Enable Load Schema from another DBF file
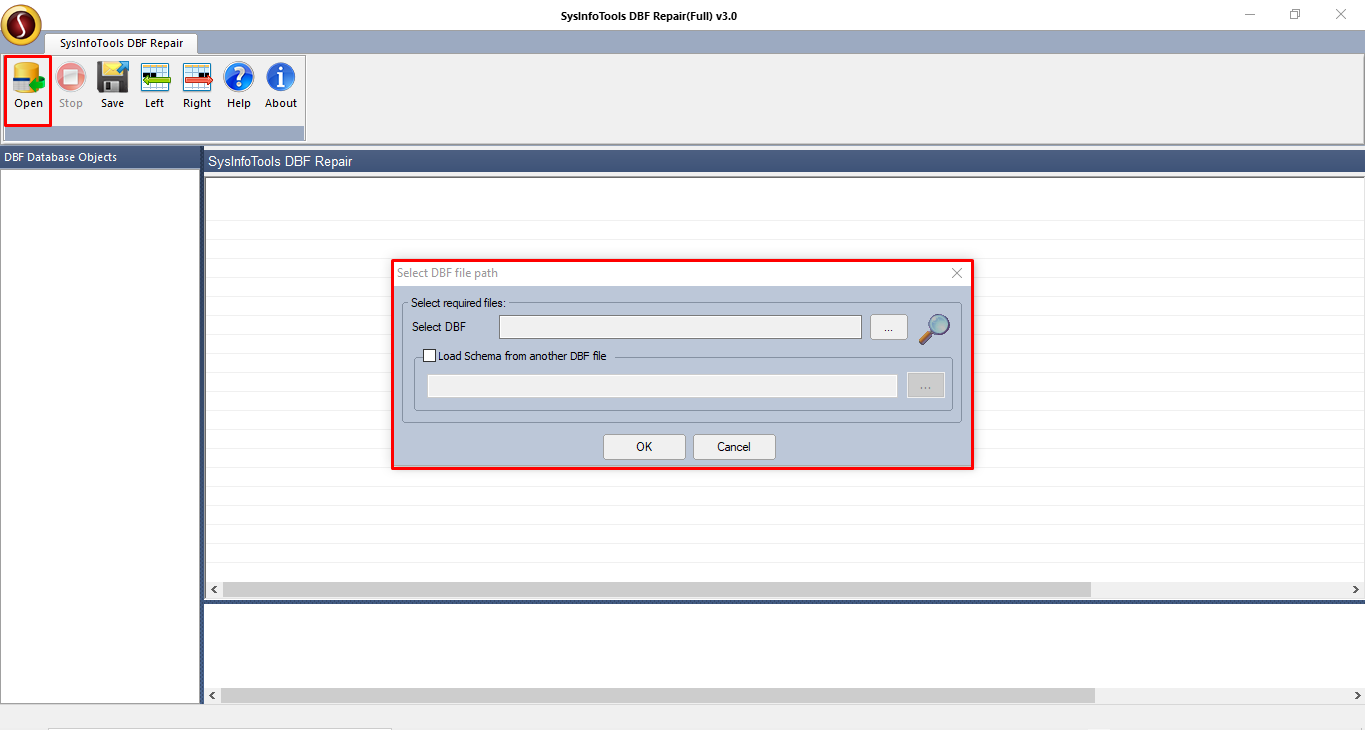Image resolution: width=1365 pixels, height=730 pixels. (x=430, y=355)
